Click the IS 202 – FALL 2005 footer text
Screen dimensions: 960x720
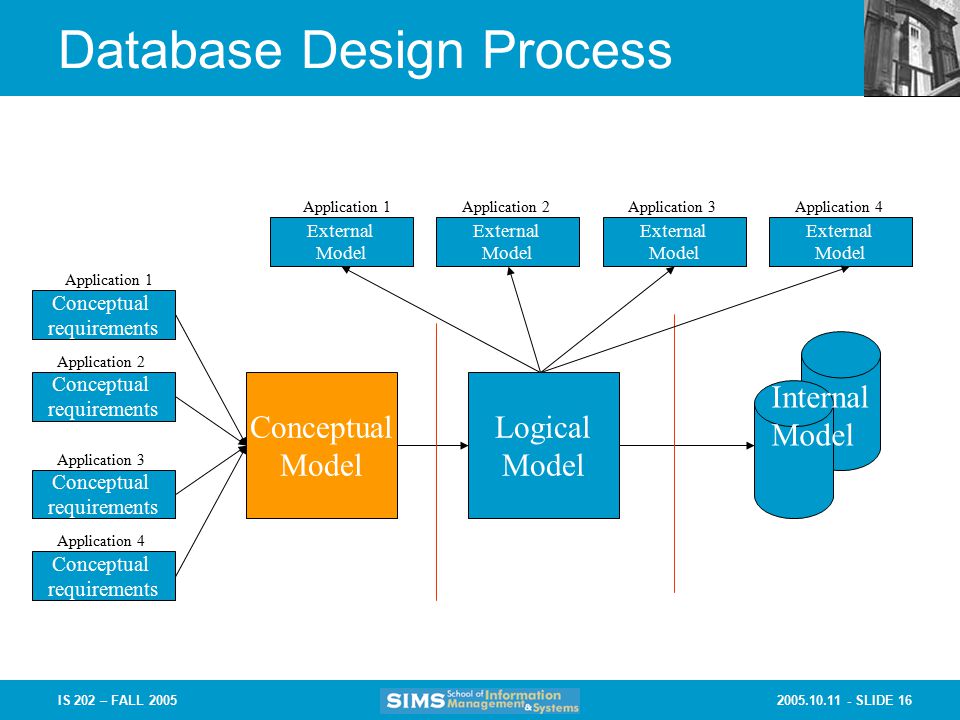tap(118, 700)
